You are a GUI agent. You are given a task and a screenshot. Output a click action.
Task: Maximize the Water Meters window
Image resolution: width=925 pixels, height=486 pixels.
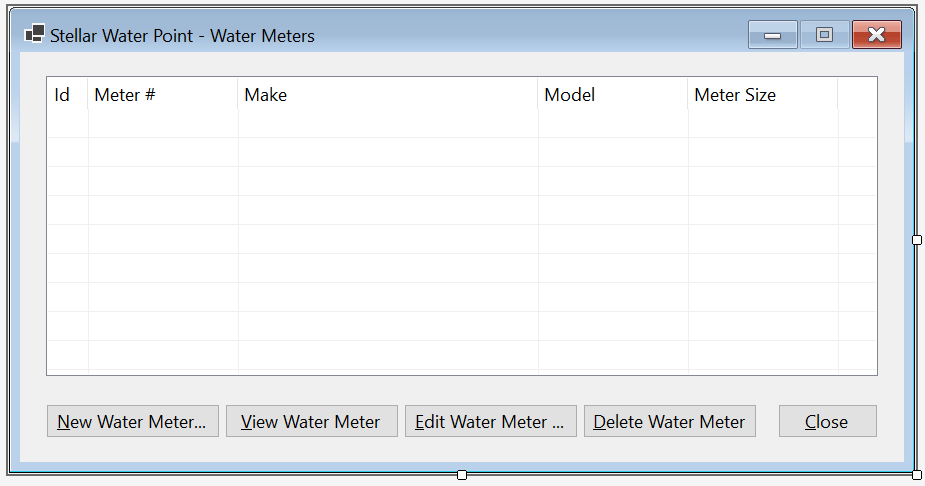[824, 35]
